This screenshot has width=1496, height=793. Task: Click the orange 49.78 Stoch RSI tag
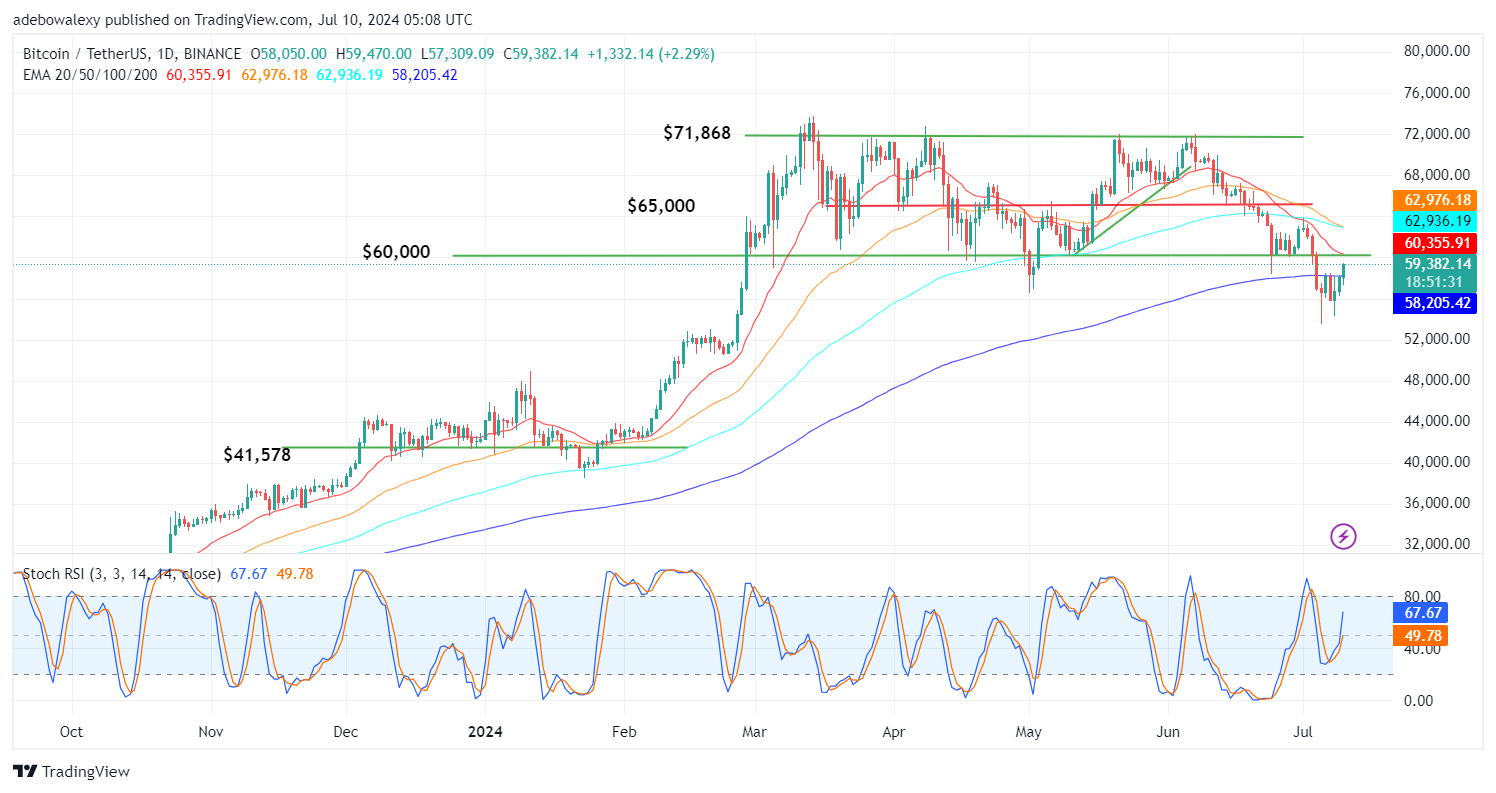tap(1418, 635)
